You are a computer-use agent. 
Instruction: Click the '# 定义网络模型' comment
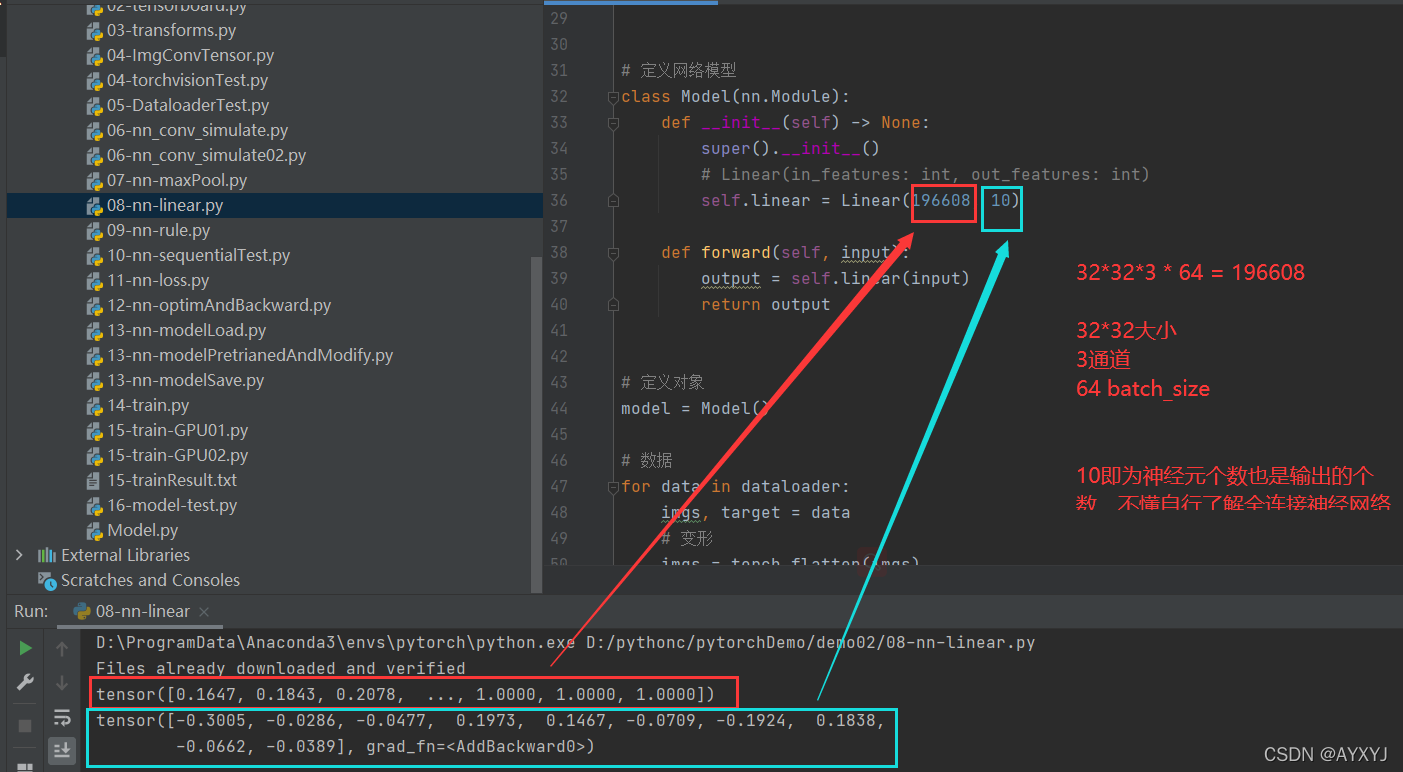(678, 71)
